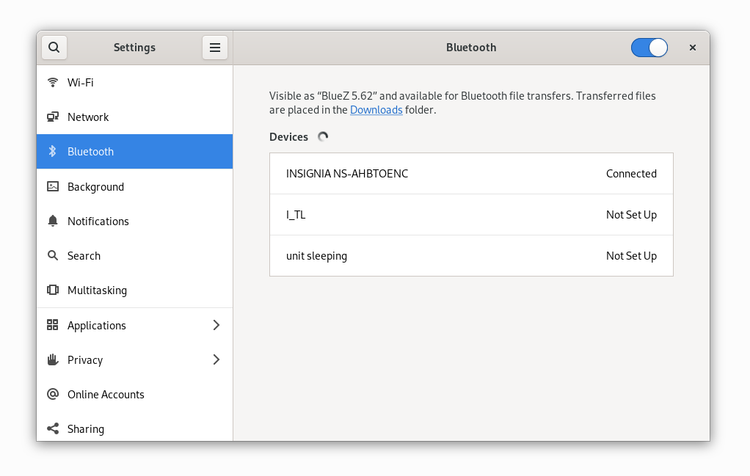Open the Search settings label
This screenshot has width=750, height=476.
(x=84, y=255)
